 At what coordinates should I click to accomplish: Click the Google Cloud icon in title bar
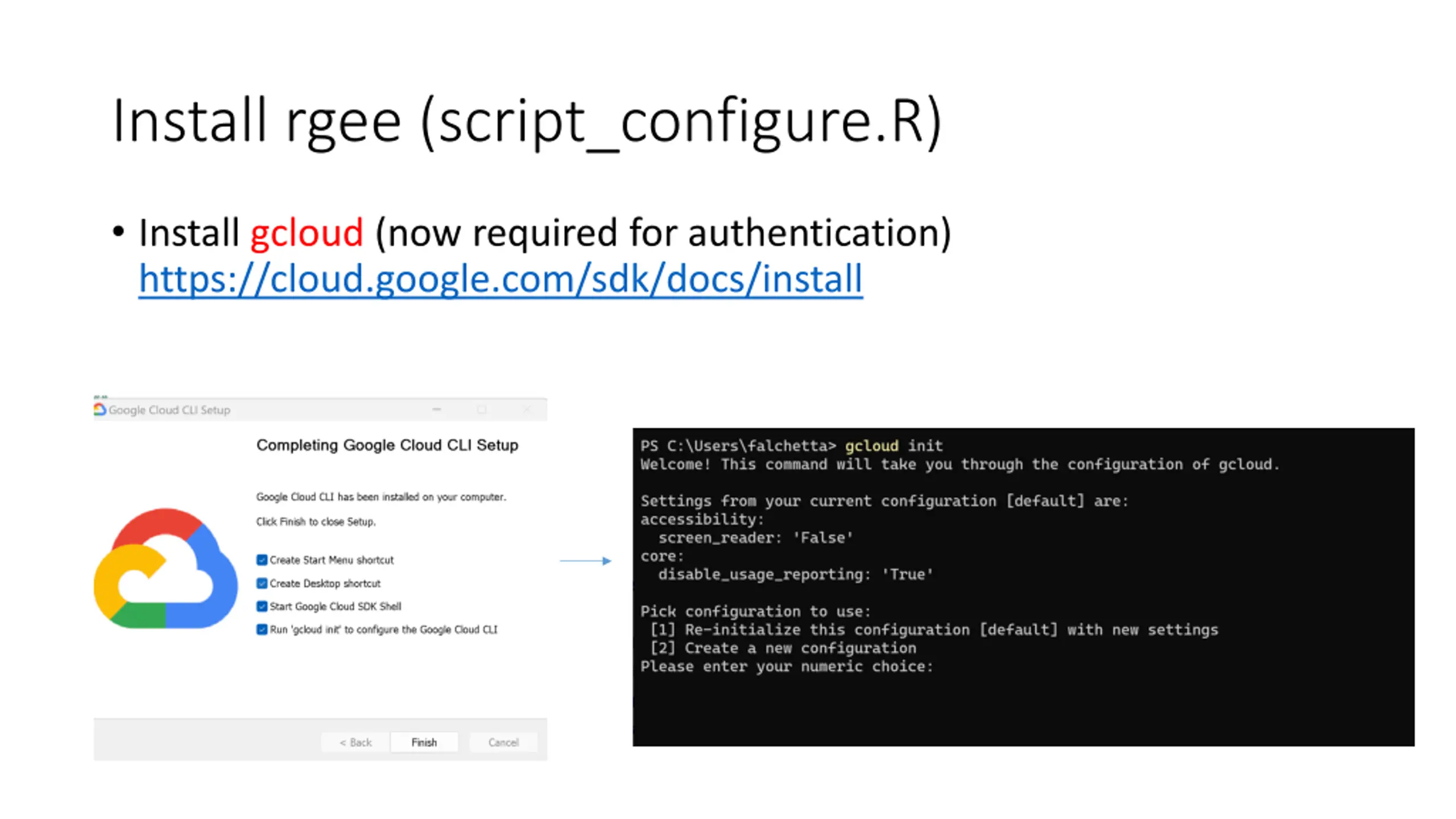[100, 409]
